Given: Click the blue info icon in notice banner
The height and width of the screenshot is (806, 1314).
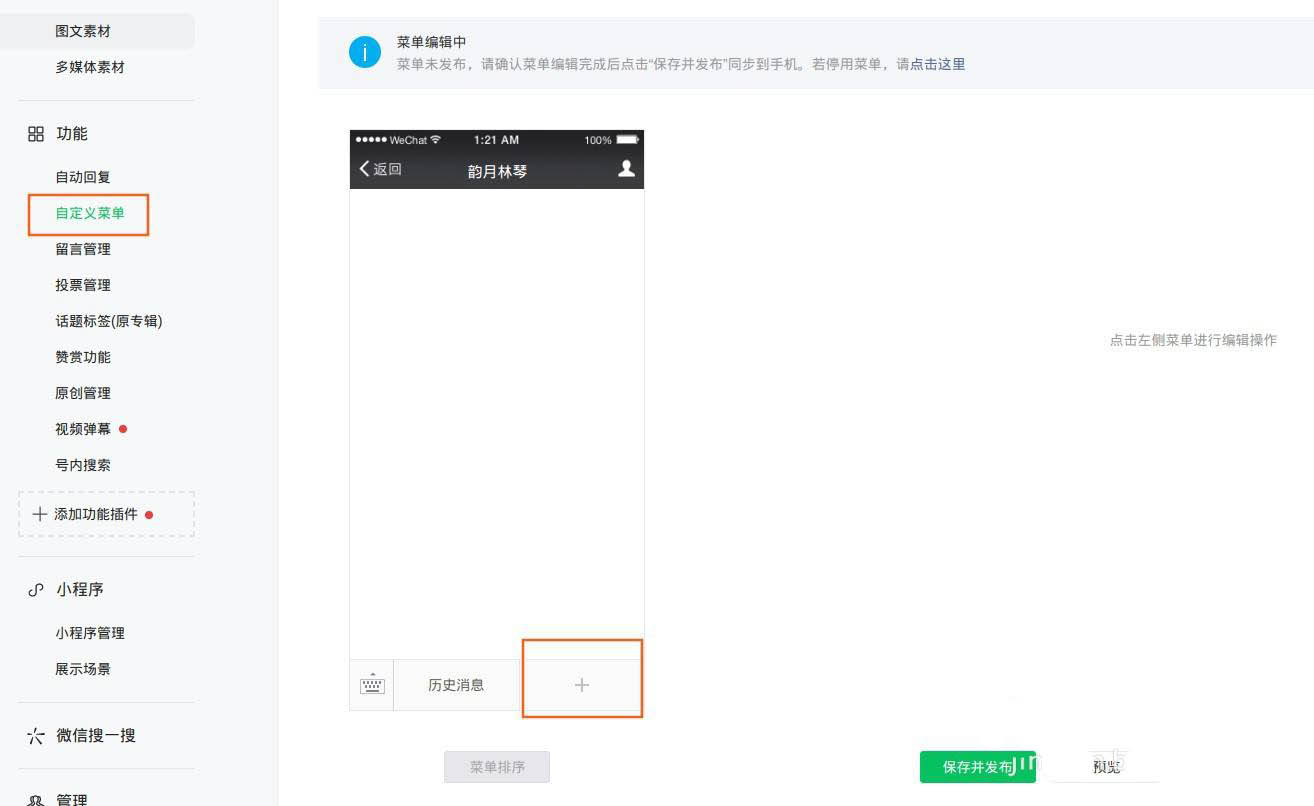Looking at the screenshot, I should pos(365,51).
